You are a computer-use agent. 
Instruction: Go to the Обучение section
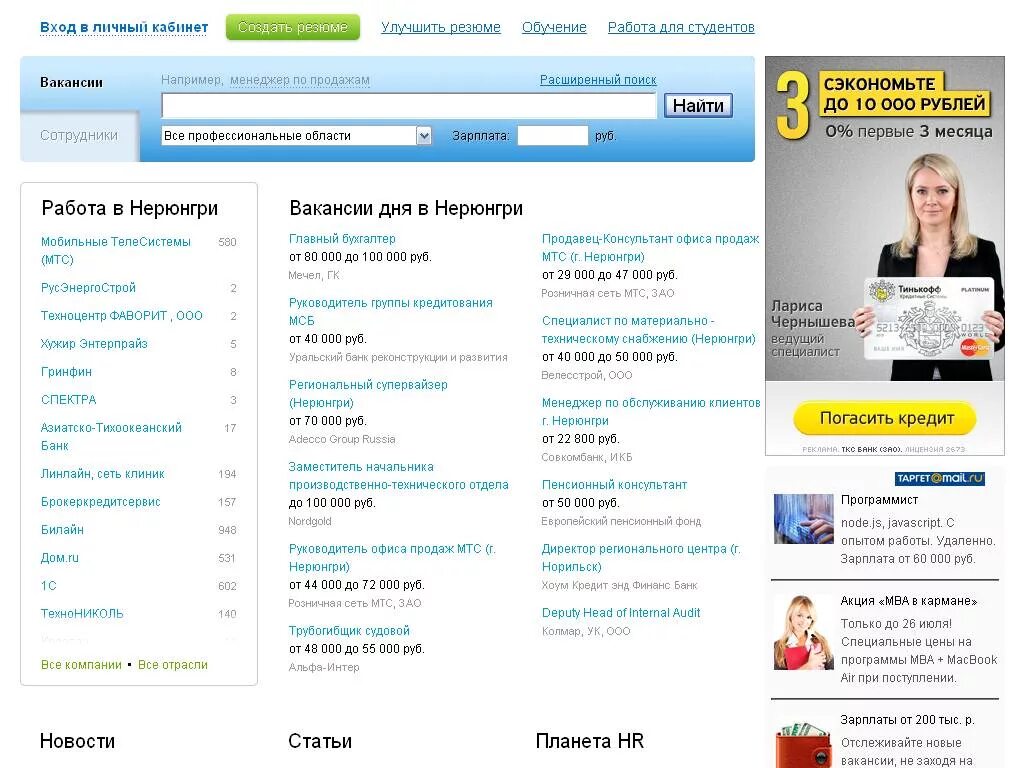coord(554,27)
